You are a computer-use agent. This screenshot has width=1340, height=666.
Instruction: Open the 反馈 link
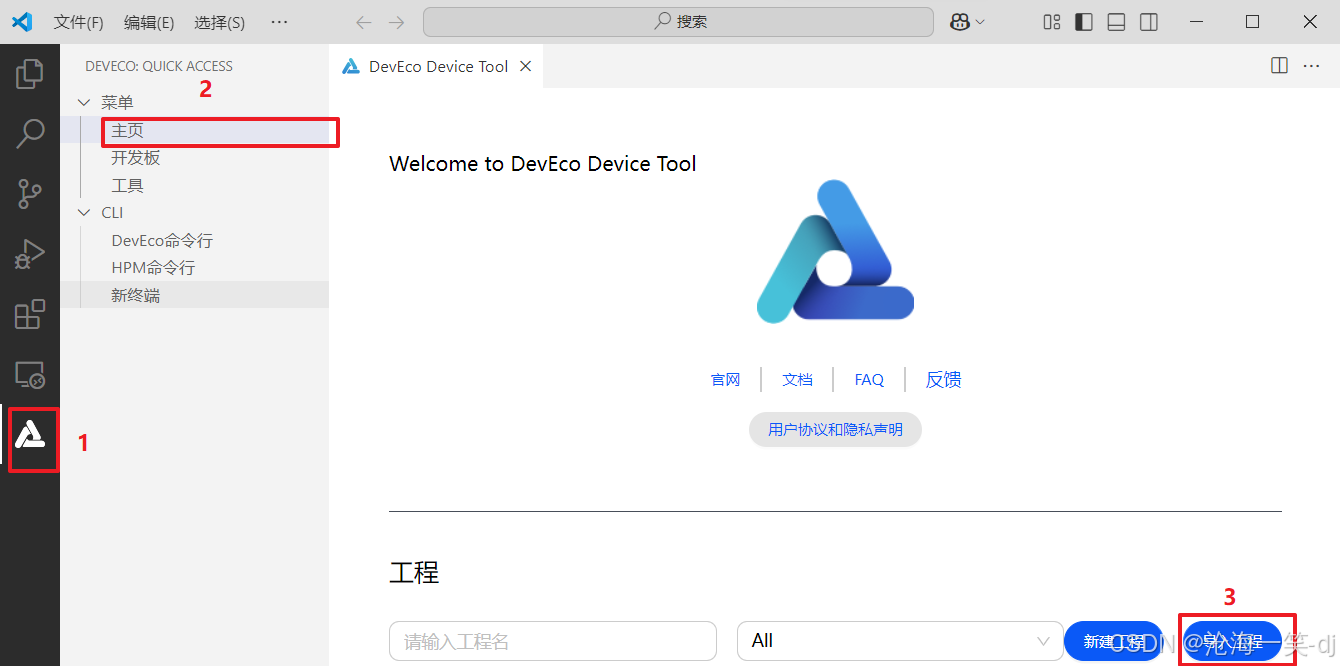(x=943, y=380)
